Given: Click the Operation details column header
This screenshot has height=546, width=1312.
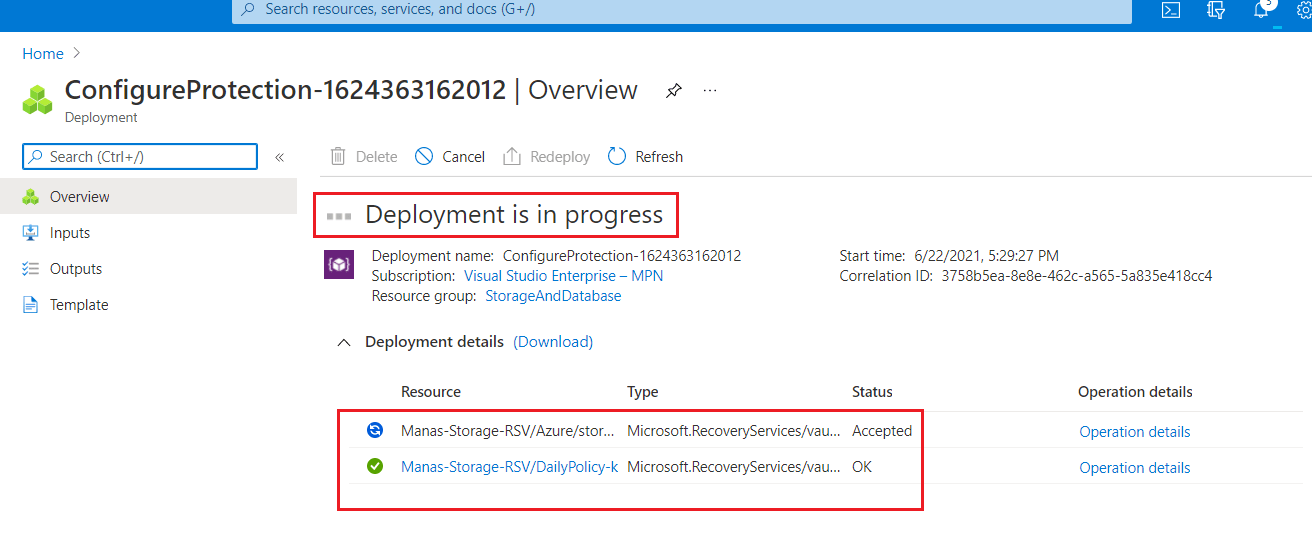Looking at the screenshot, I should pos(1135,392).
